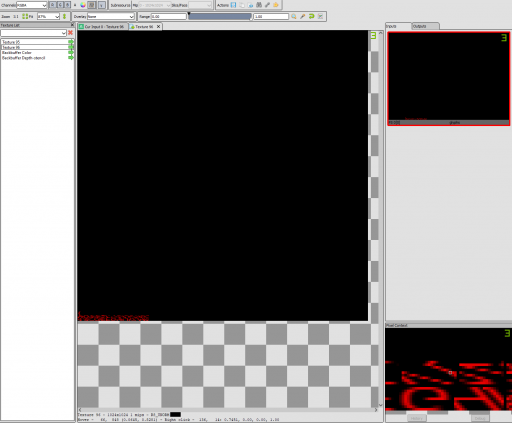The width and height of the screenshot is (512, 423).
Task: Toggle the blue channel B button
Action: [68, 5]
